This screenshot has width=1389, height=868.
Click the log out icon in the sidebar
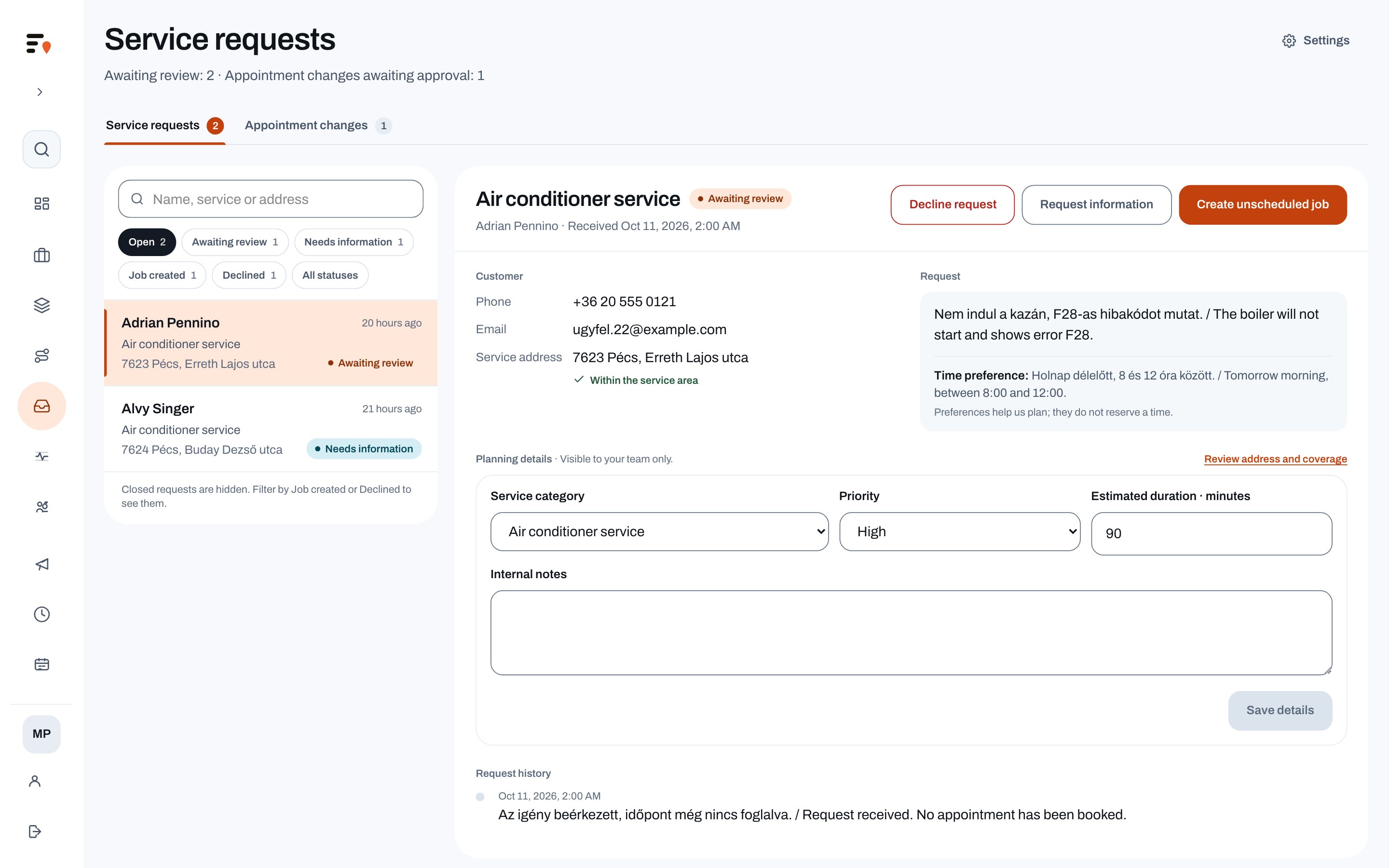(x=34, y=831)
